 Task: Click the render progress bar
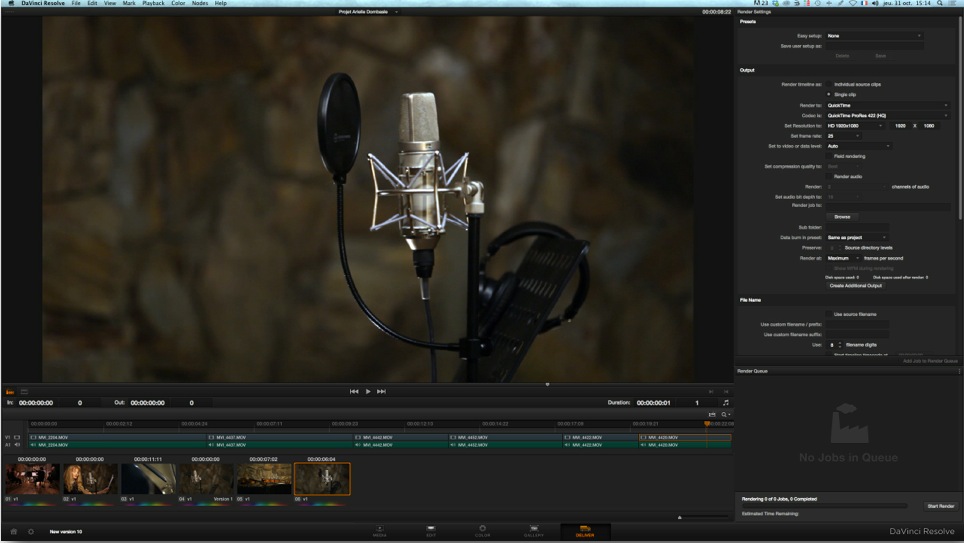[x=824, y=505]
